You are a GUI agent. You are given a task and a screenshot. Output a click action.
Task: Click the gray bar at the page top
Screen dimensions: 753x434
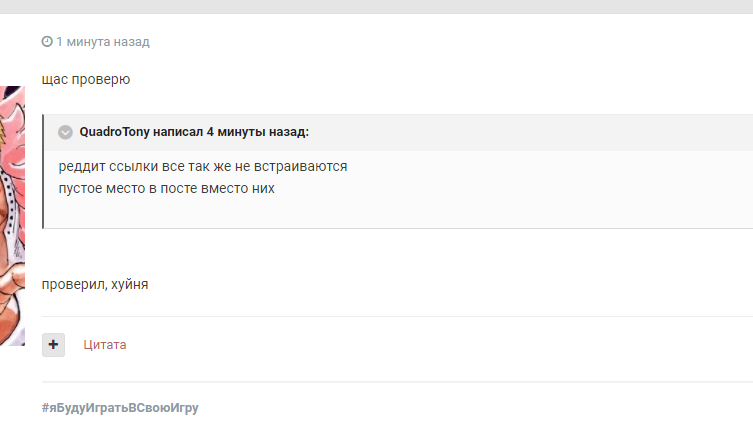pos(376,6)
